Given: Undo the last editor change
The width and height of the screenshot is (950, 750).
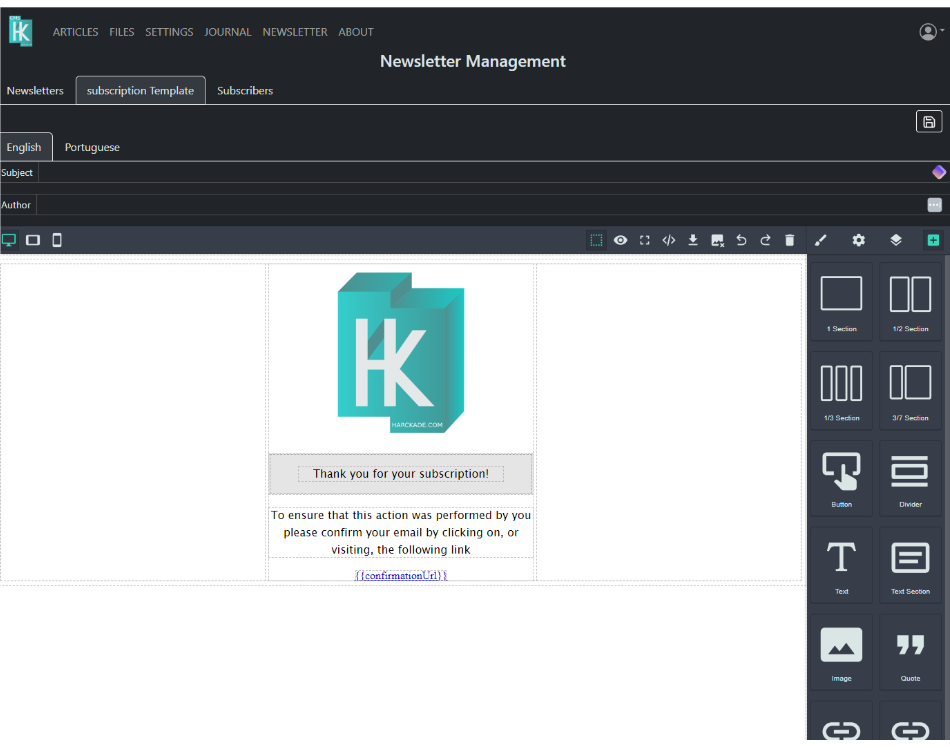Looking at the screenshot, I should (x=741, y=240).
